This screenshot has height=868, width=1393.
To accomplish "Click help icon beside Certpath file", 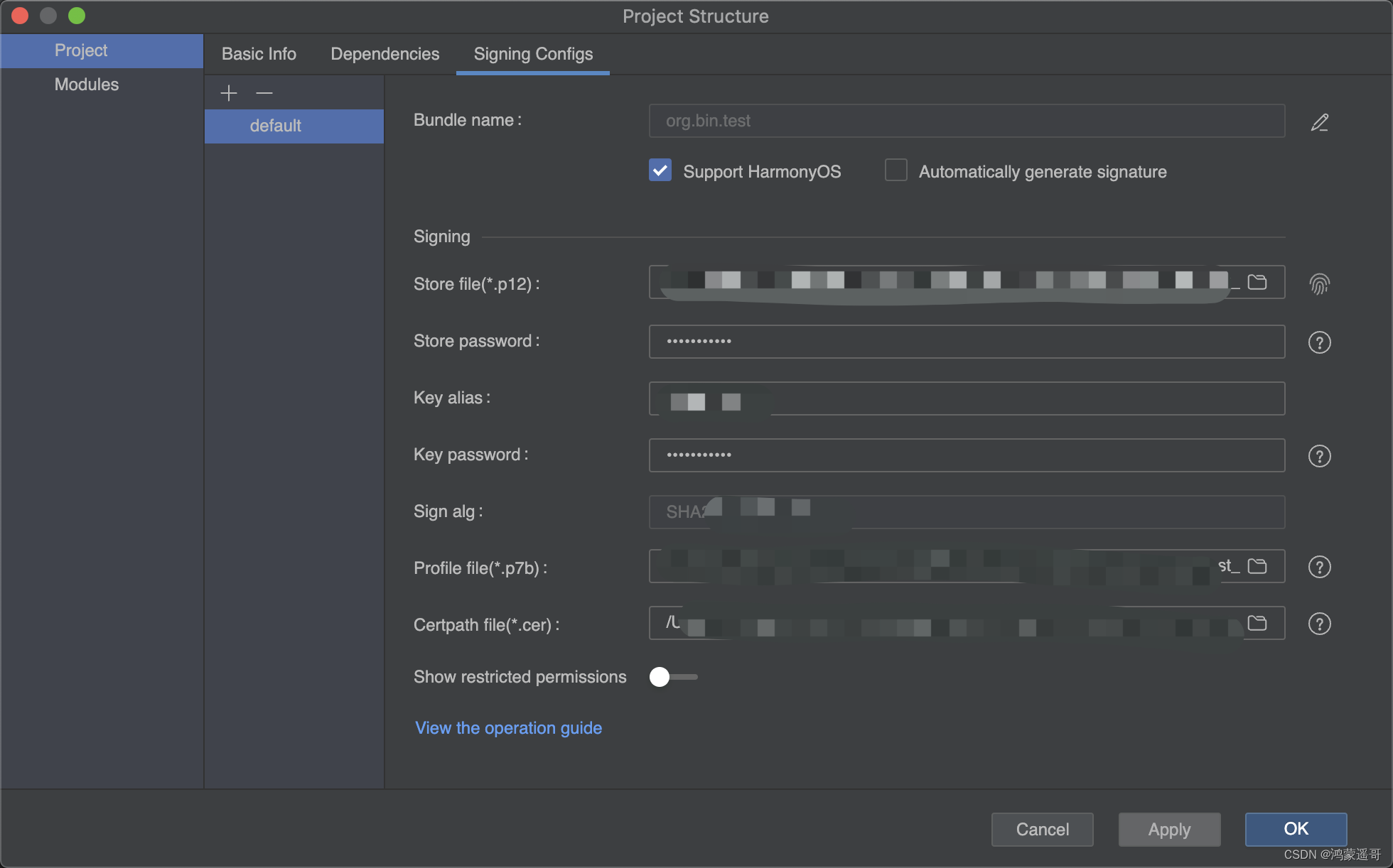I will (1319, 624).
